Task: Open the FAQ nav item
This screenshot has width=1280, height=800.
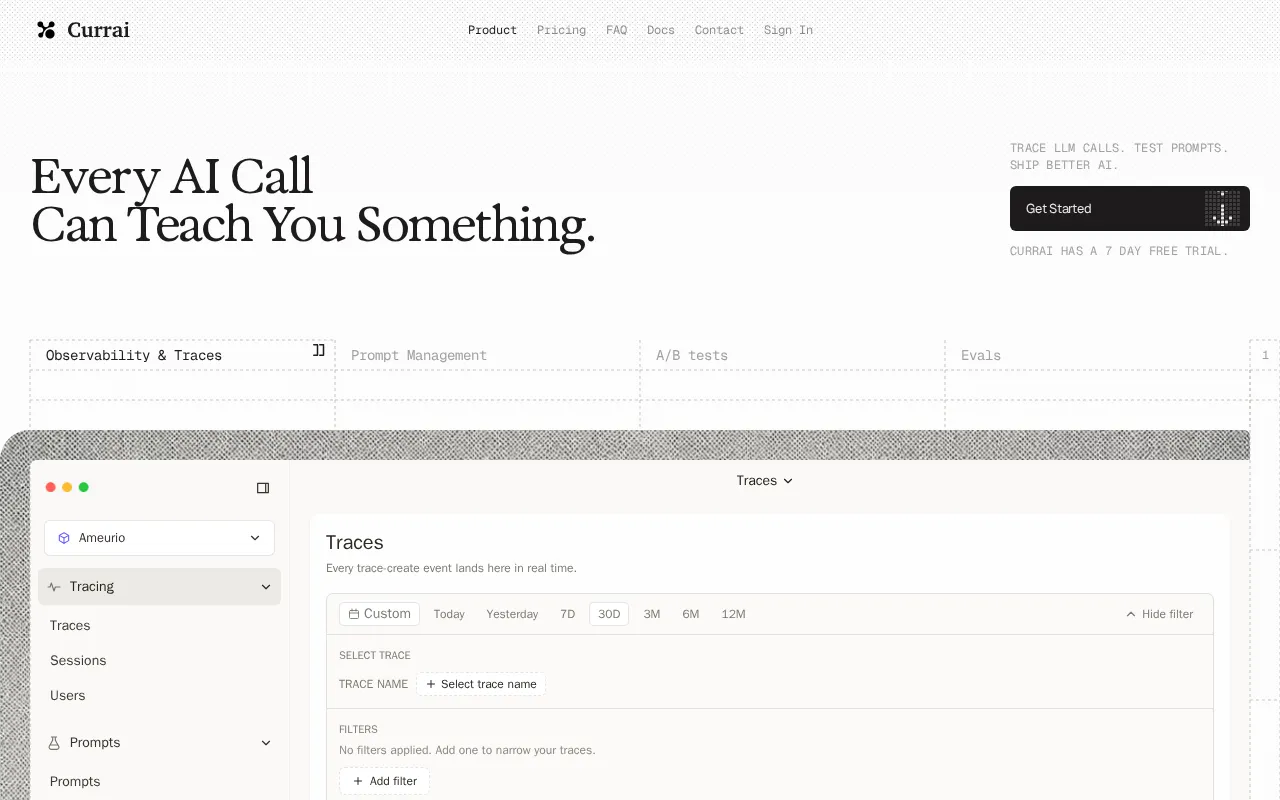Action: (x=616, y=30)
